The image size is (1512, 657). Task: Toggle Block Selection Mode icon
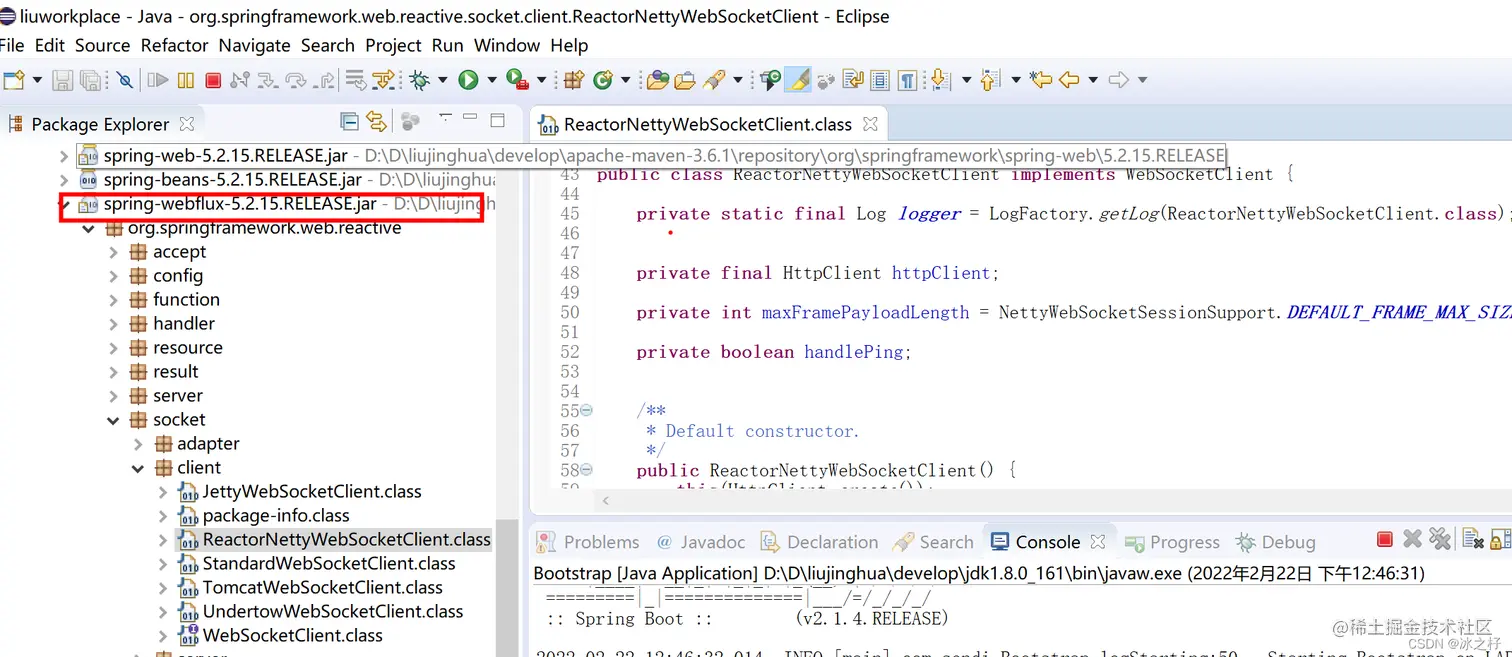pos(880,80)
